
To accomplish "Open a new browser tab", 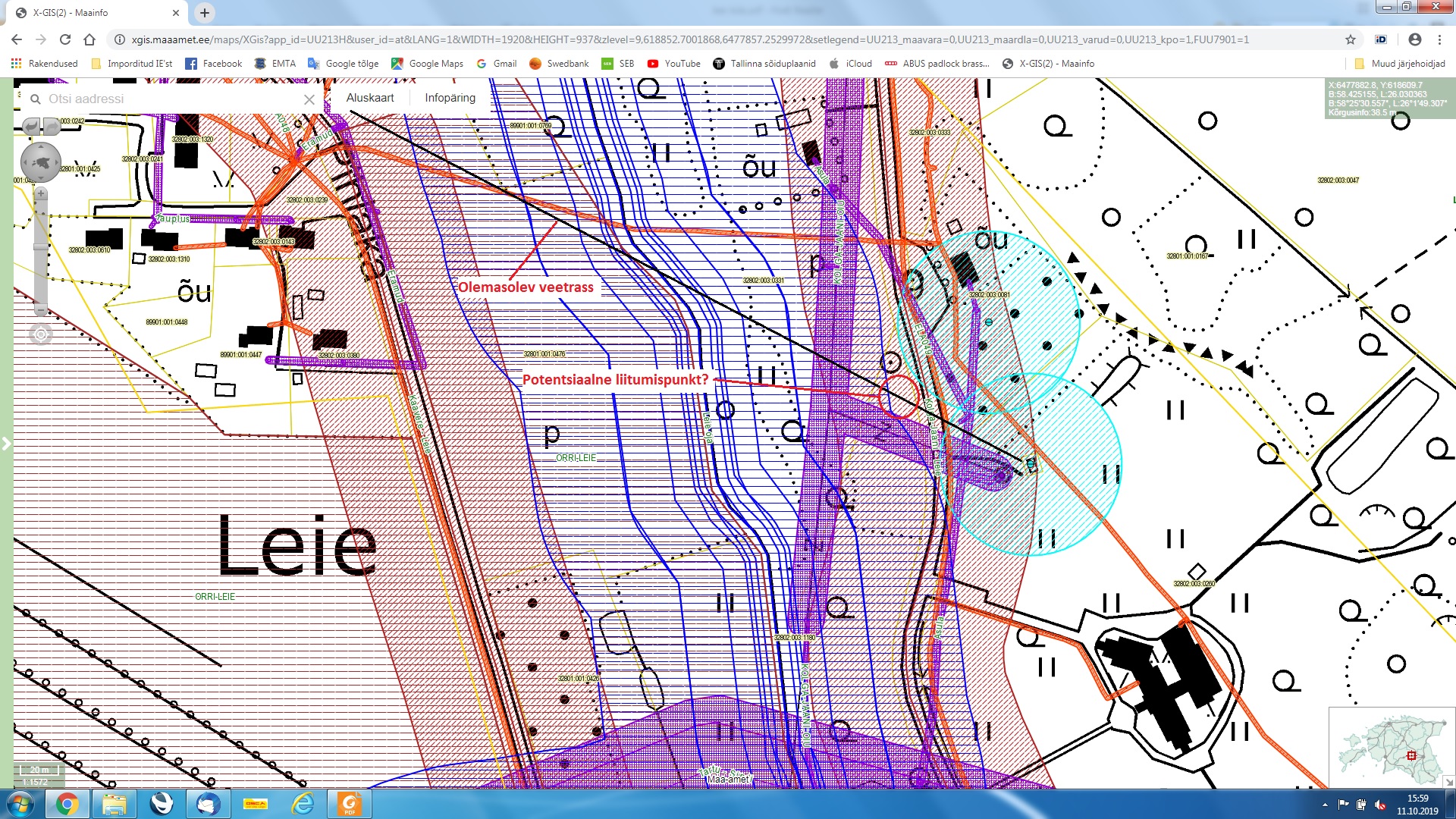I will pos(205,13).
